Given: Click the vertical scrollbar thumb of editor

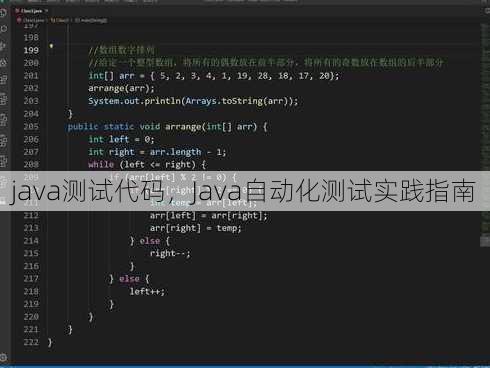Looking at the screenshot, I should point(485,241).
